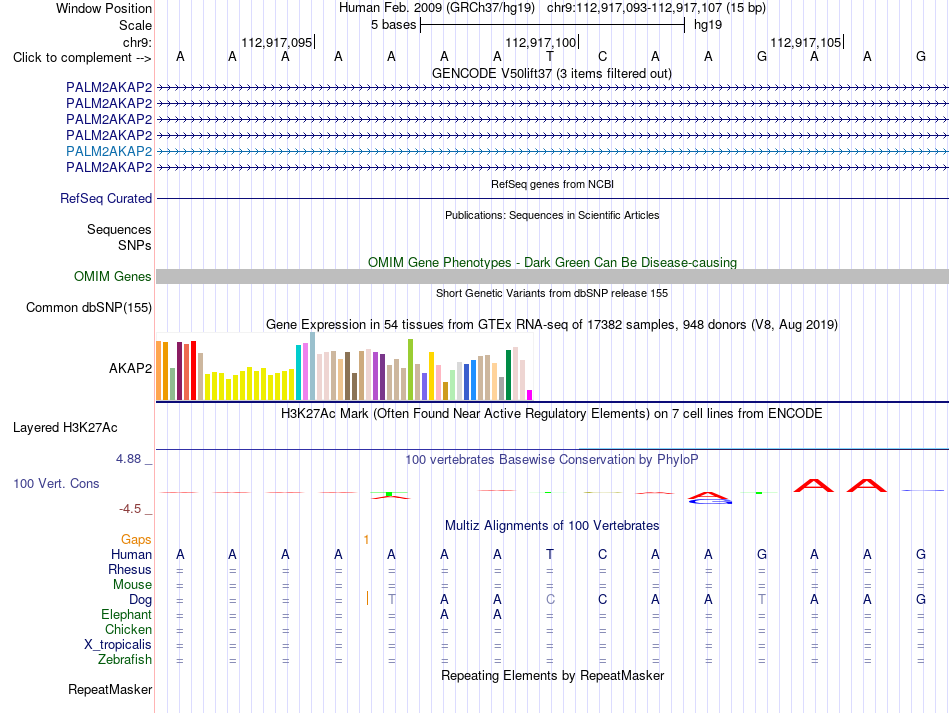Click the GENCODE V50lift37 track title
950x713 pixels.
(552, 74)
